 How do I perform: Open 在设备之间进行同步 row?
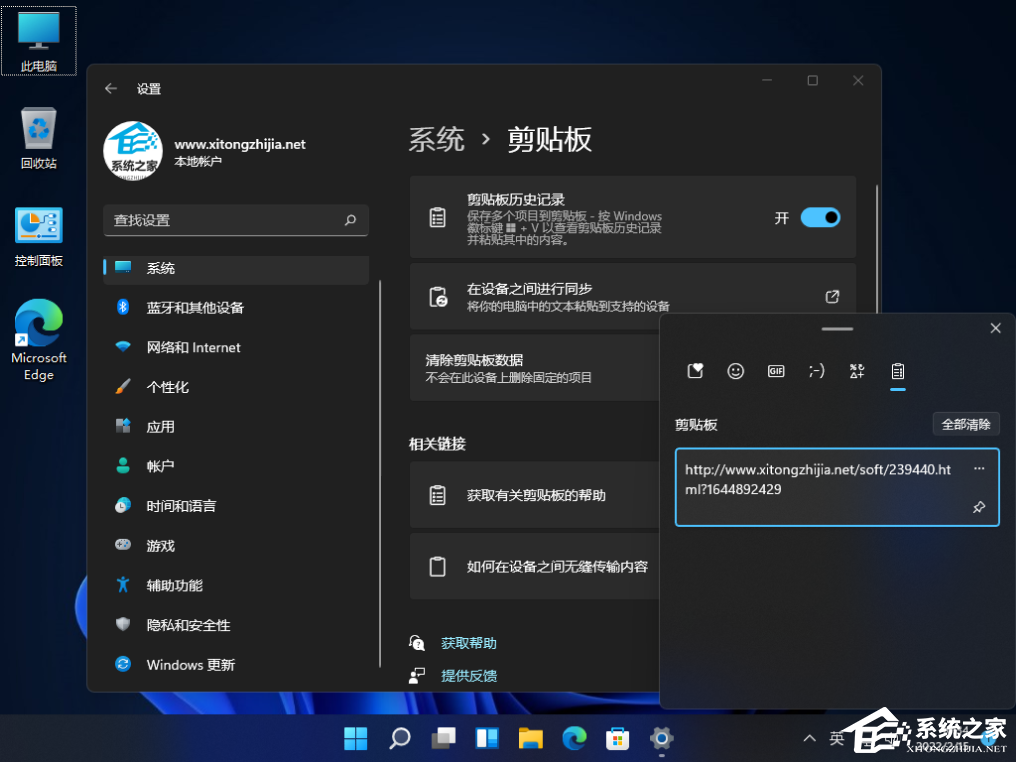tap(632, 296)
